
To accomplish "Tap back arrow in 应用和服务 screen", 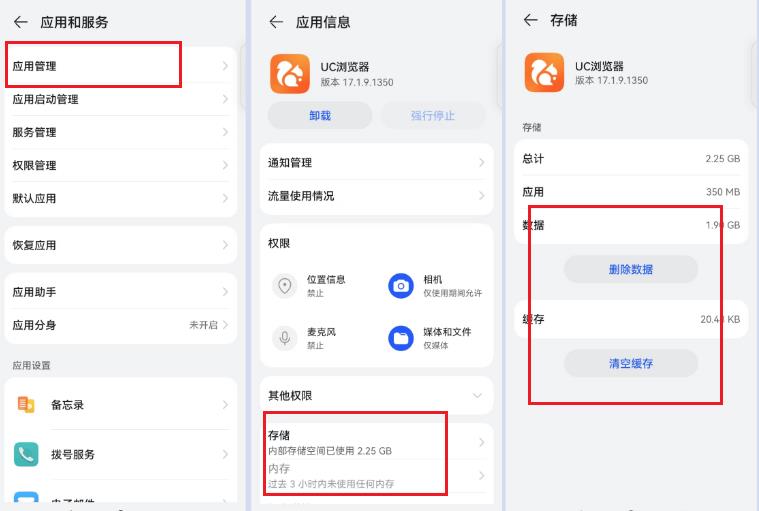I will [x=20, y=22].
